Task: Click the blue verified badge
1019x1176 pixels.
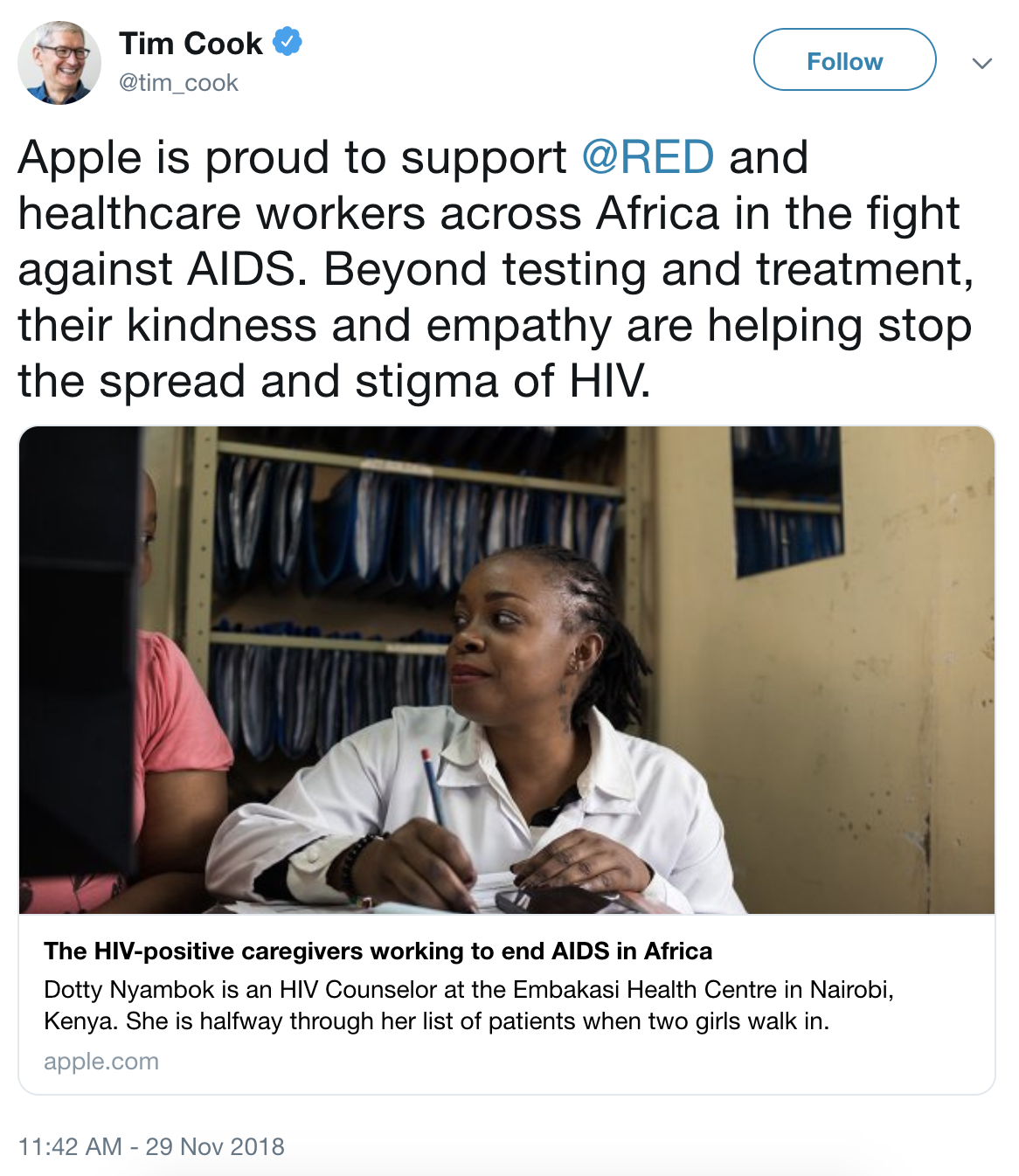Action: click(x=288, y=41)
